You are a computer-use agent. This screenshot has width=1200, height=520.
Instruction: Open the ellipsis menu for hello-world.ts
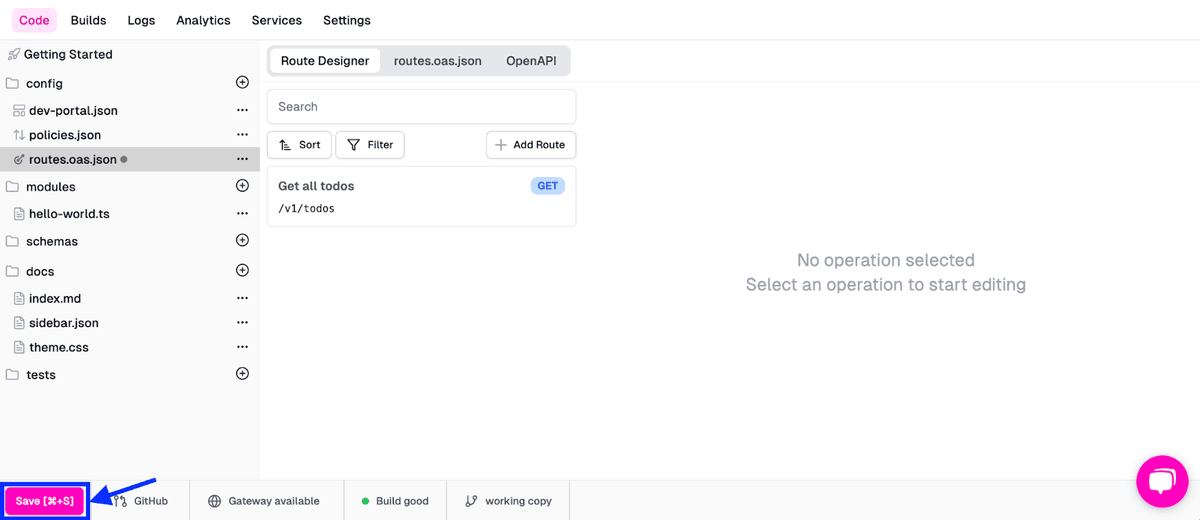242,214
